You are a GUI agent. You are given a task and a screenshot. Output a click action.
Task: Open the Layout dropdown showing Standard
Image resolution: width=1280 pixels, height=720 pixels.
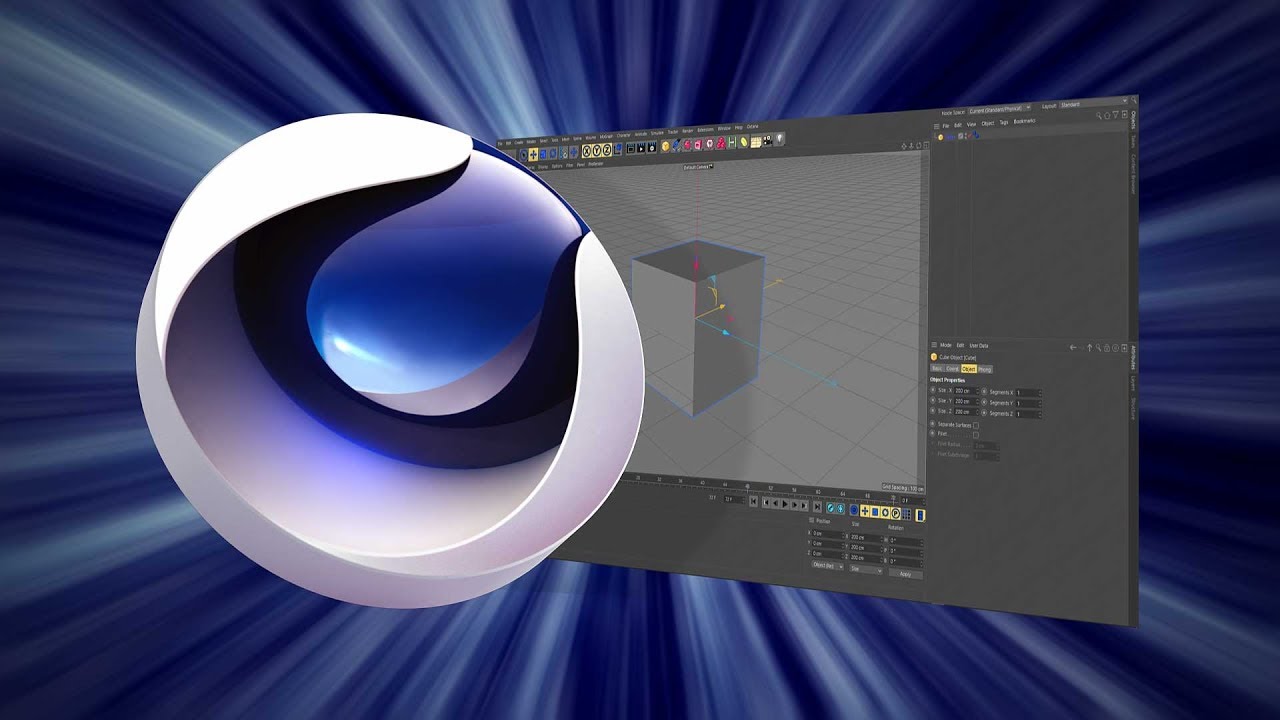coord(1094,104)
